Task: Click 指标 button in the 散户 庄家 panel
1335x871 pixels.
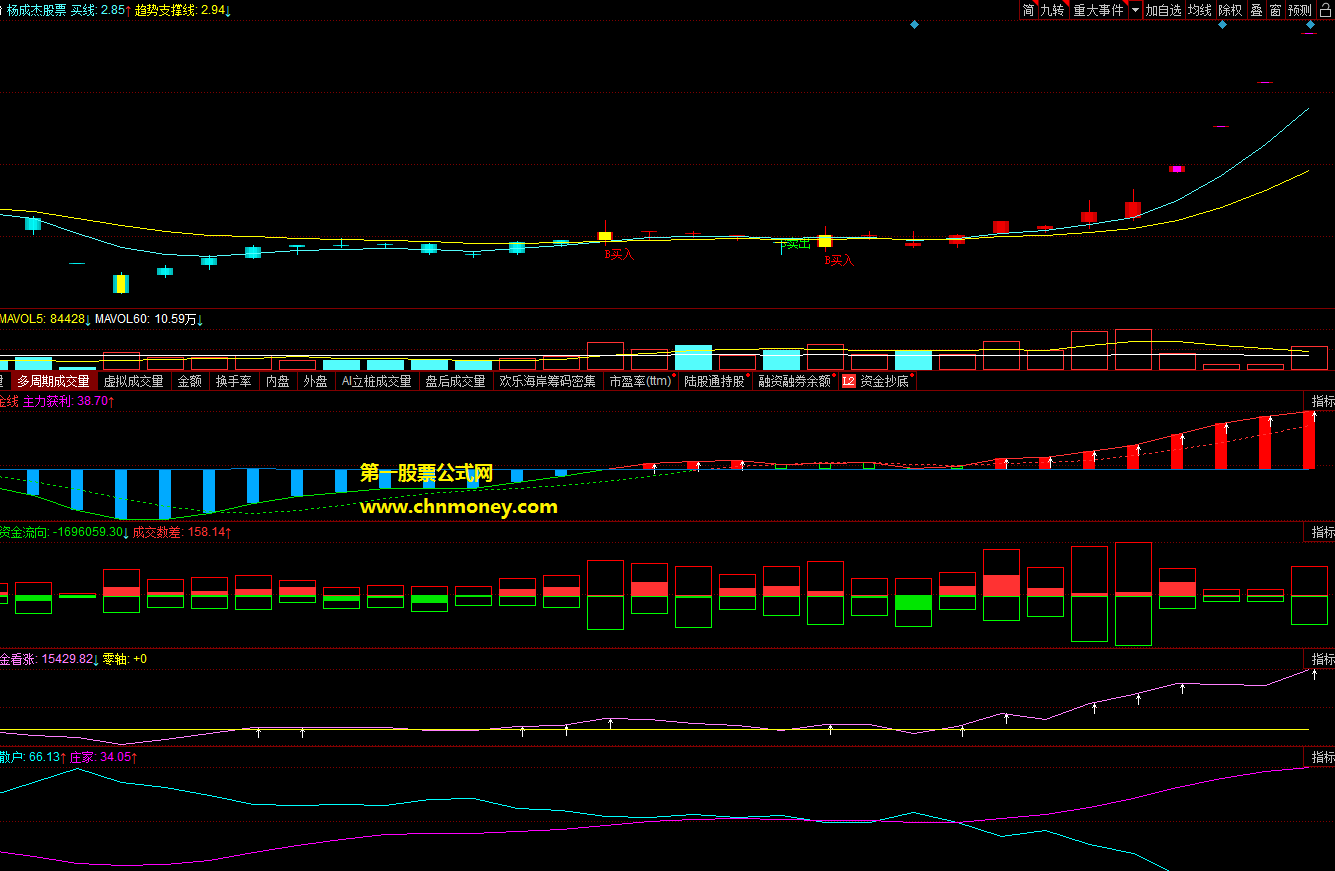Action: pos(1322,757)
